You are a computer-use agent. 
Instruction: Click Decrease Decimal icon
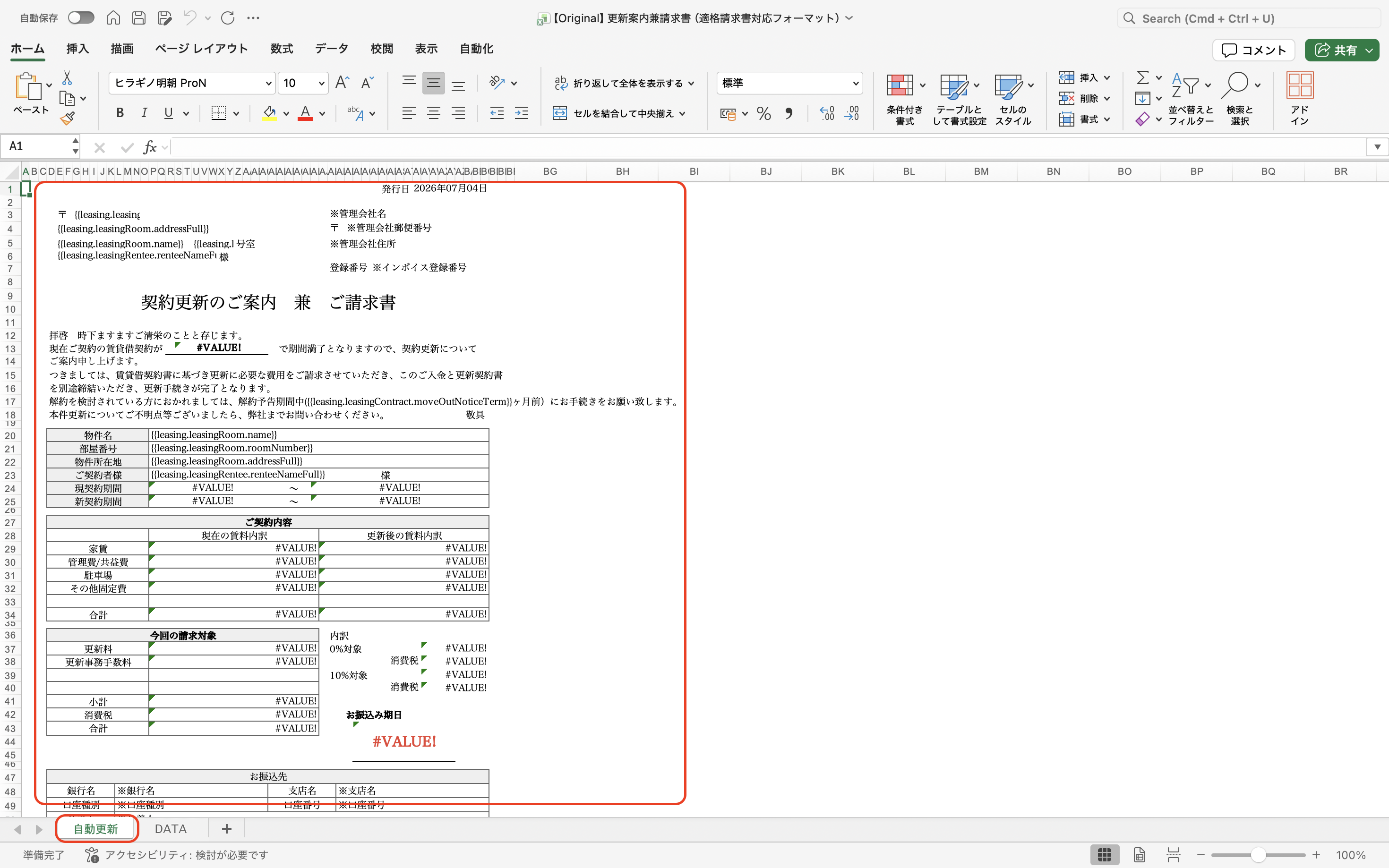coord(852,114)
